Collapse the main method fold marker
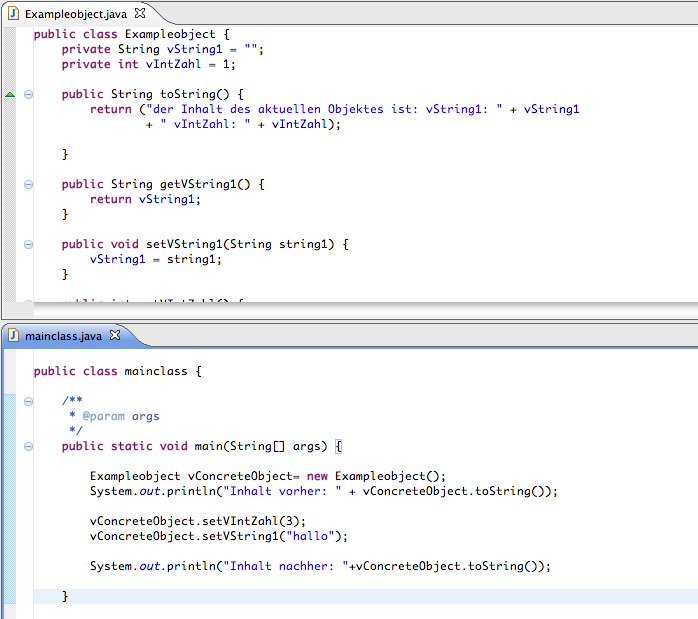 click(x=28, y=446)
